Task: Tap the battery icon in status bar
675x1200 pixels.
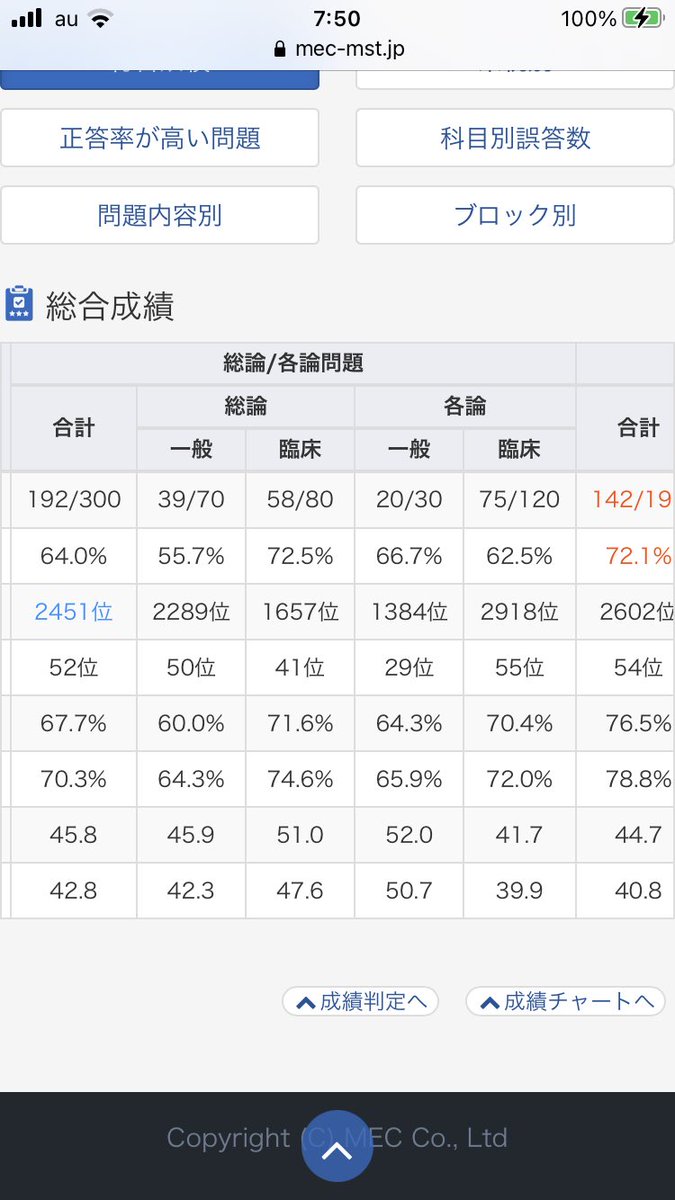Action: 641,18
